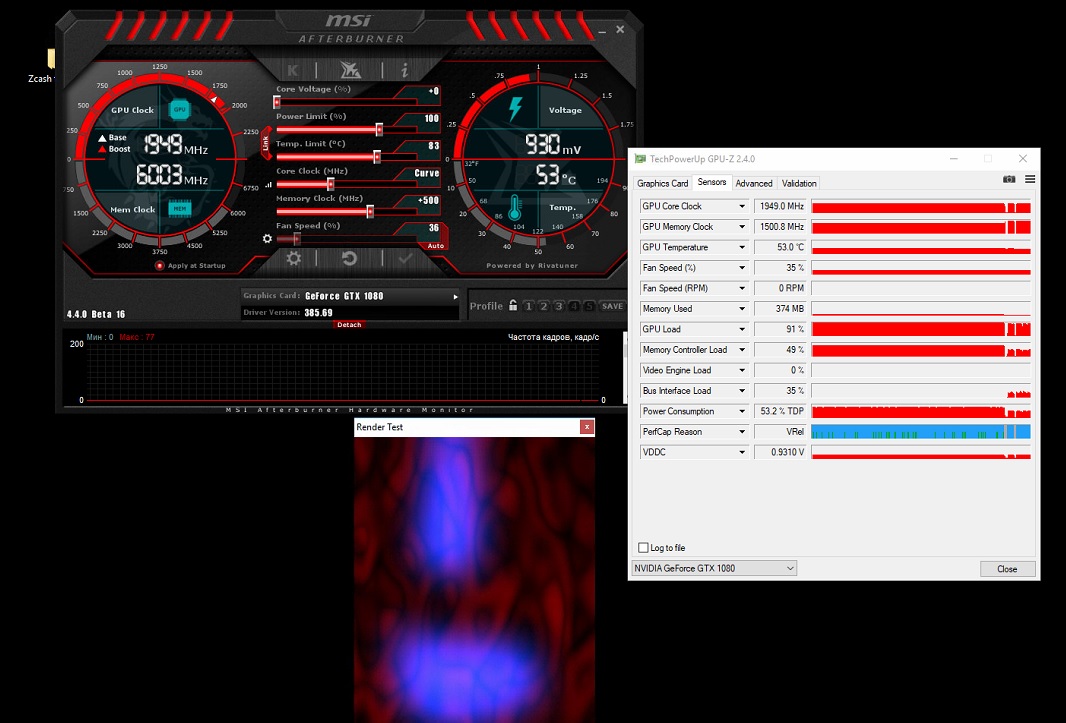
Task: Open Memory Controller Load sensor dropdown
Action: click(x=742, y=350)
